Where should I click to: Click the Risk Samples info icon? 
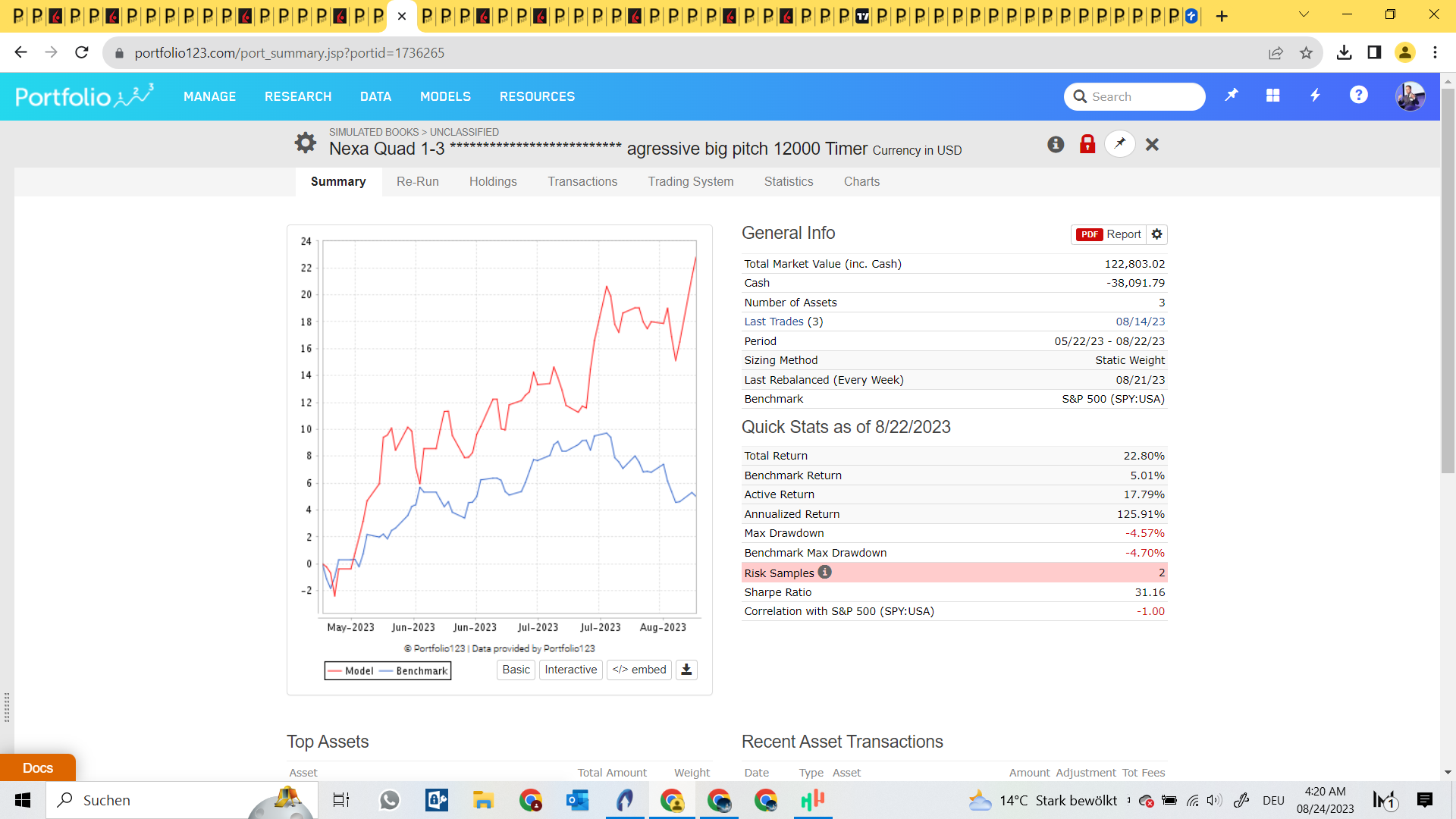point(825,573)
